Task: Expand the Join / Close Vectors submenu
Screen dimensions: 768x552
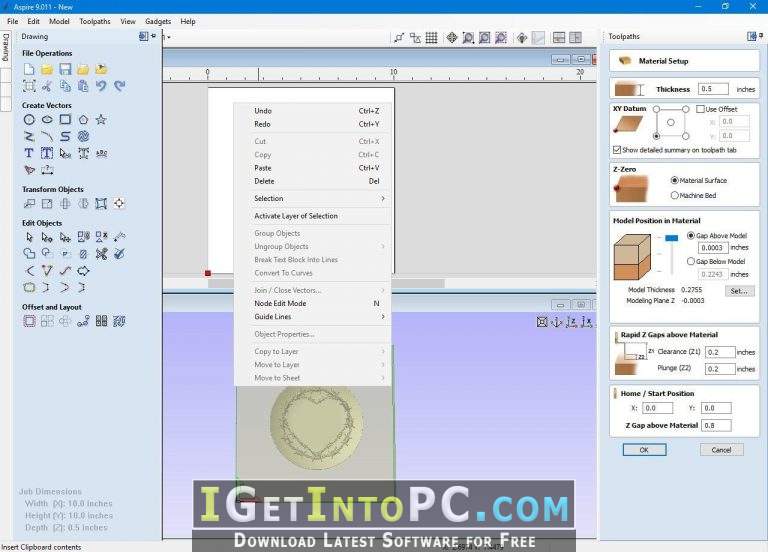Action: tap(312, 290)
